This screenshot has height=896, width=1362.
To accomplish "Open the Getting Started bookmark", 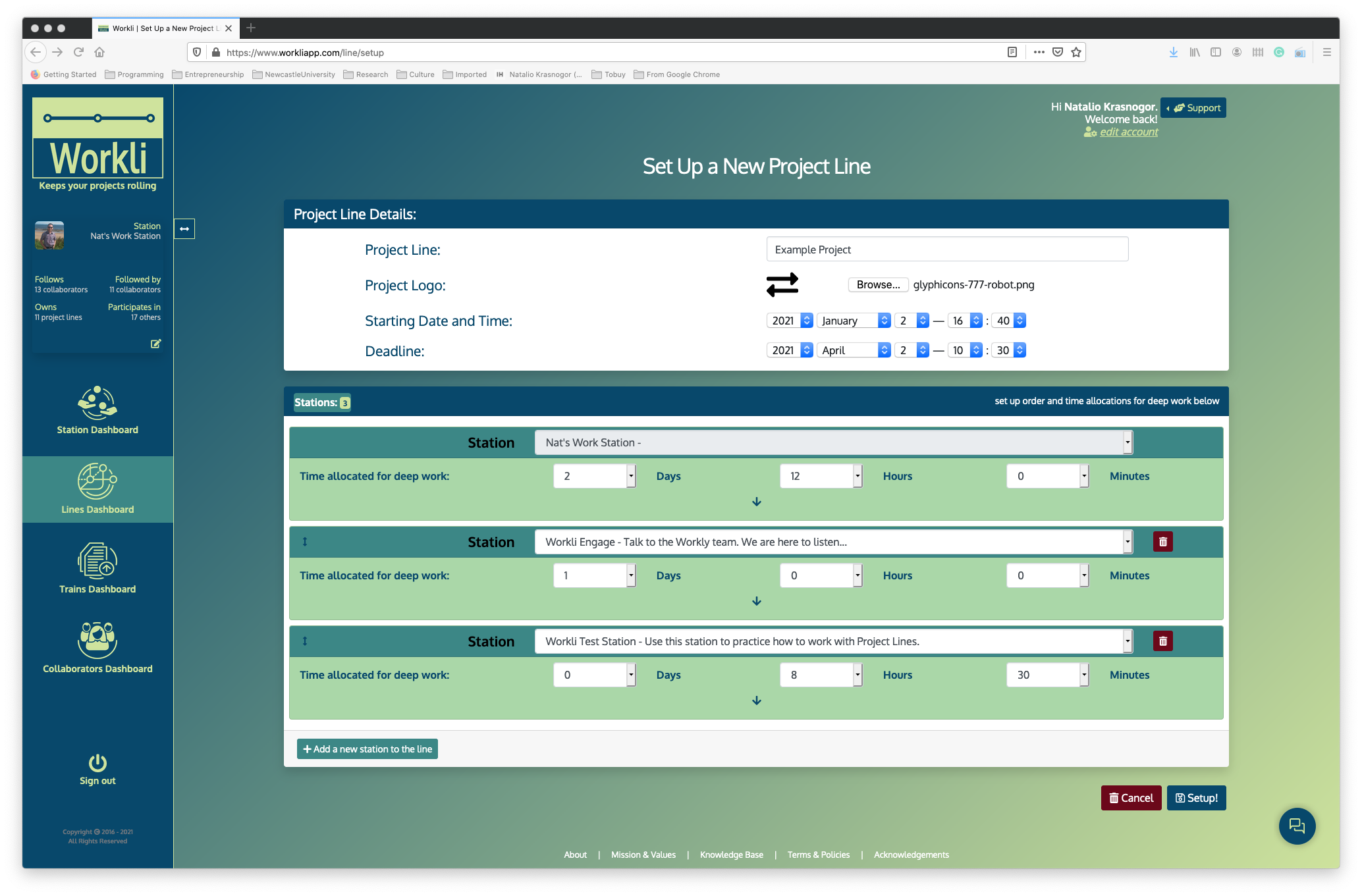I will 63,74.
